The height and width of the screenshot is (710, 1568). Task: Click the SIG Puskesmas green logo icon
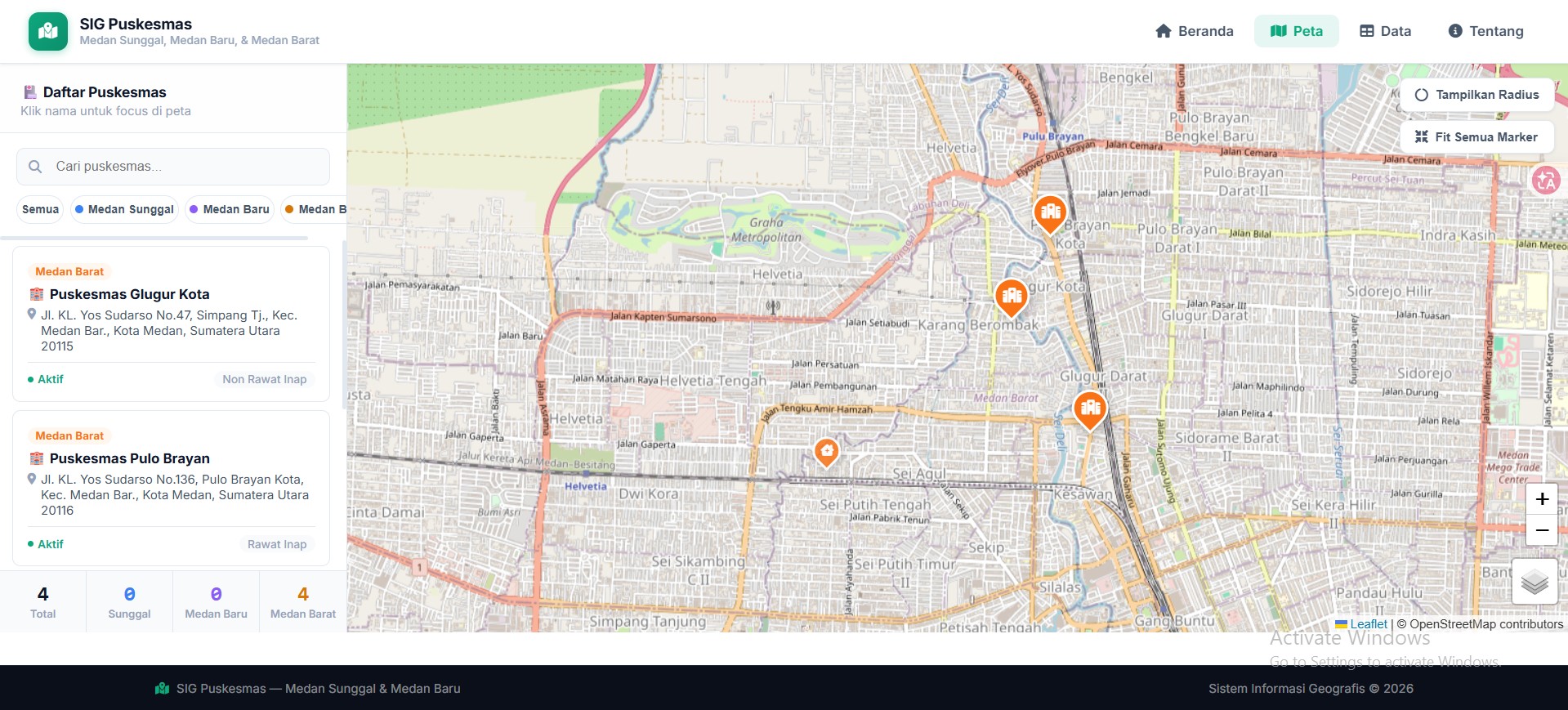[48, 31]
